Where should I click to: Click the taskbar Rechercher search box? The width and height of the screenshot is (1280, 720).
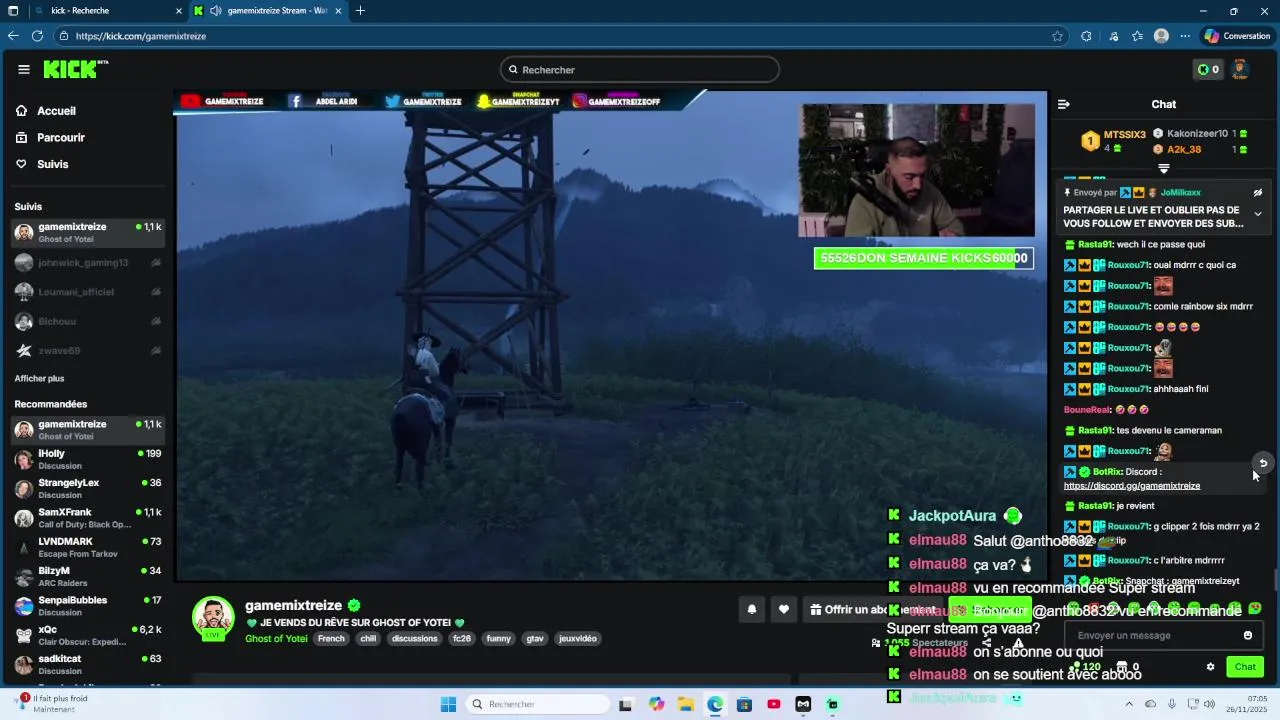click(x=539, y=704)
